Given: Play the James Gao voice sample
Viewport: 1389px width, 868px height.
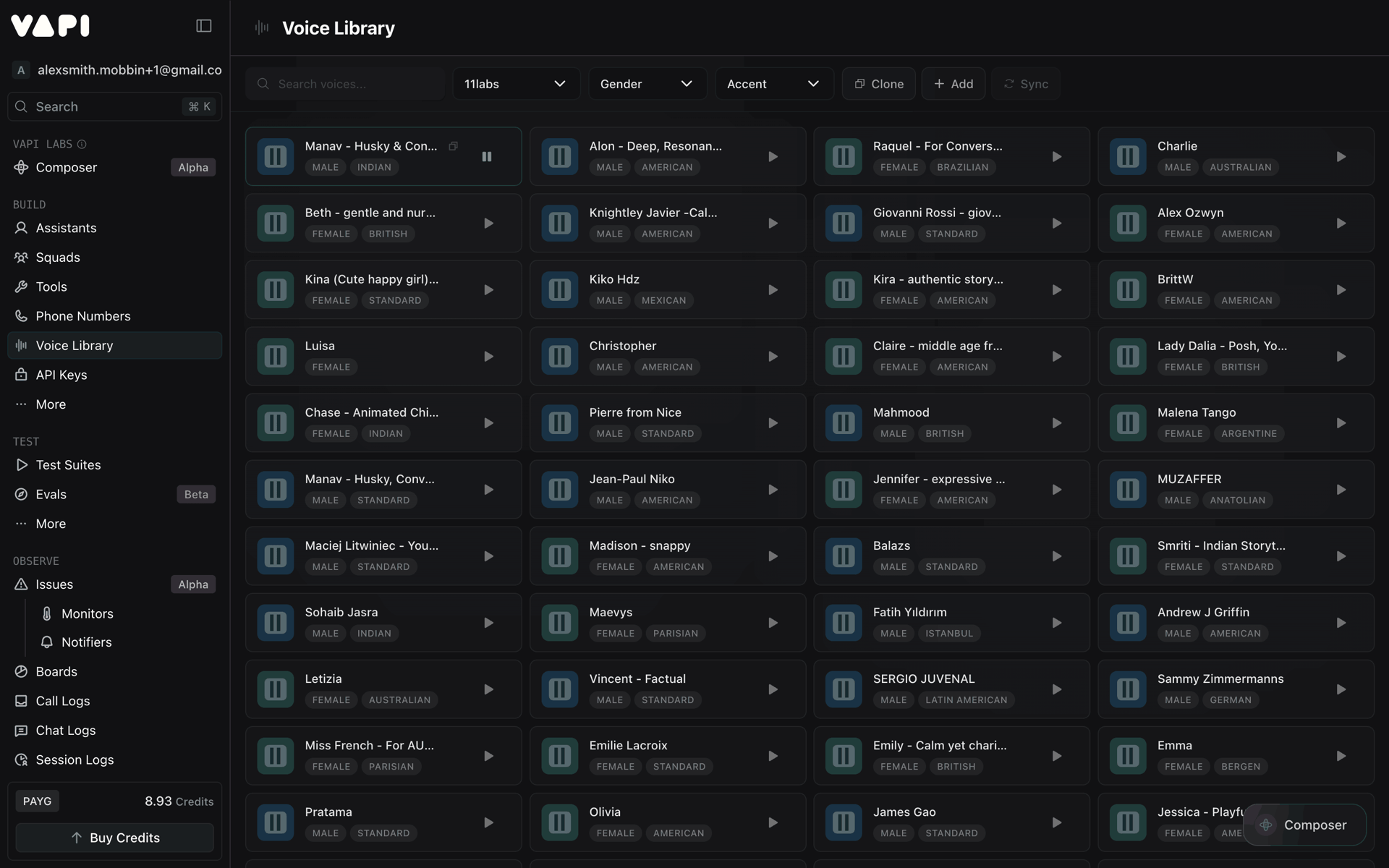Looking at the screenshot, I should [1057, 822].
